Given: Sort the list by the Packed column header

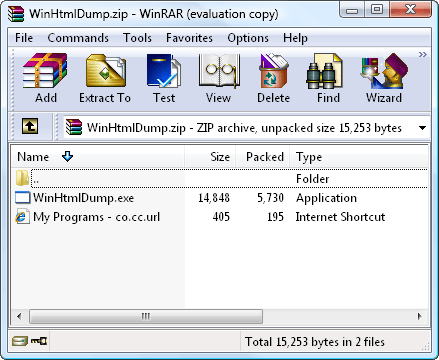Looking at the screenshot, I should pyautogui.click(x=263, y=157).
